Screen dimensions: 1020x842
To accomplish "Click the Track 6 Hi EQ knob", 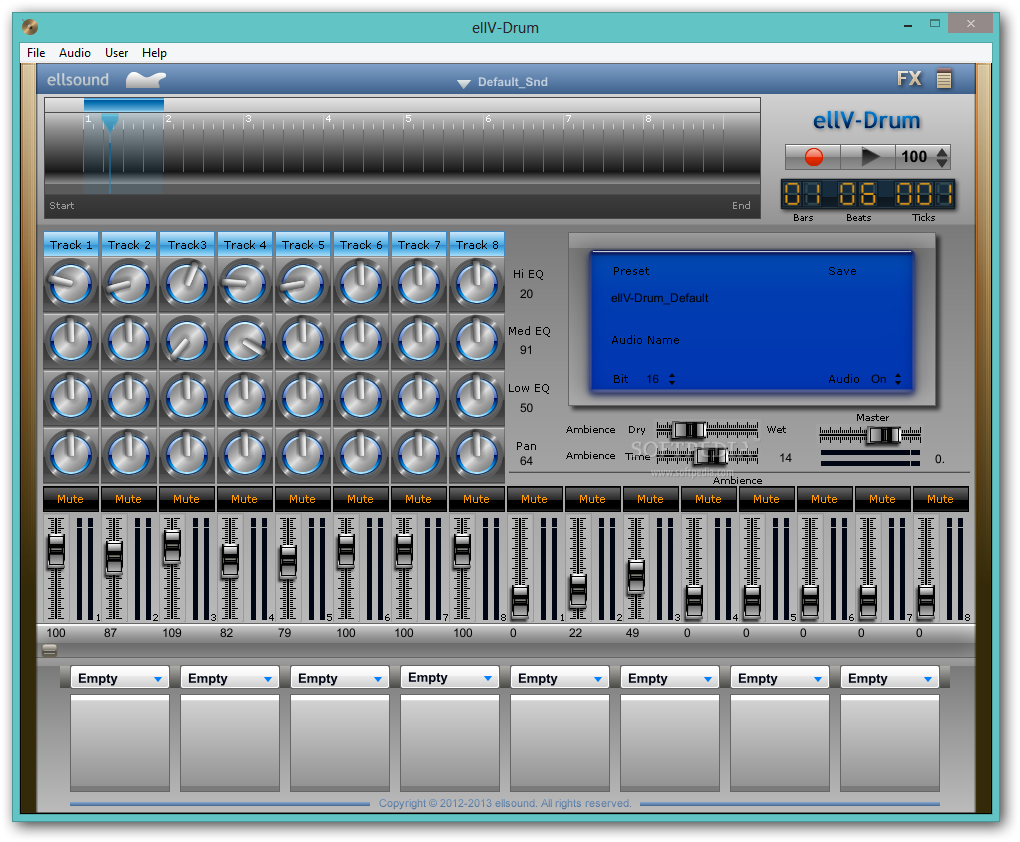I will [361, 284].
